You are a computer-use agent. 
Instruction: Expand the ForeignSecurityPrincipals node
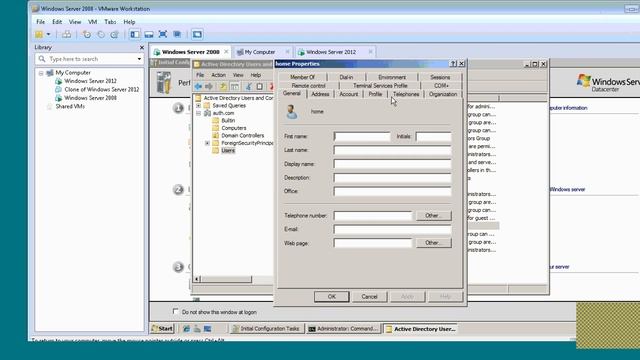[x=207, y=143]
